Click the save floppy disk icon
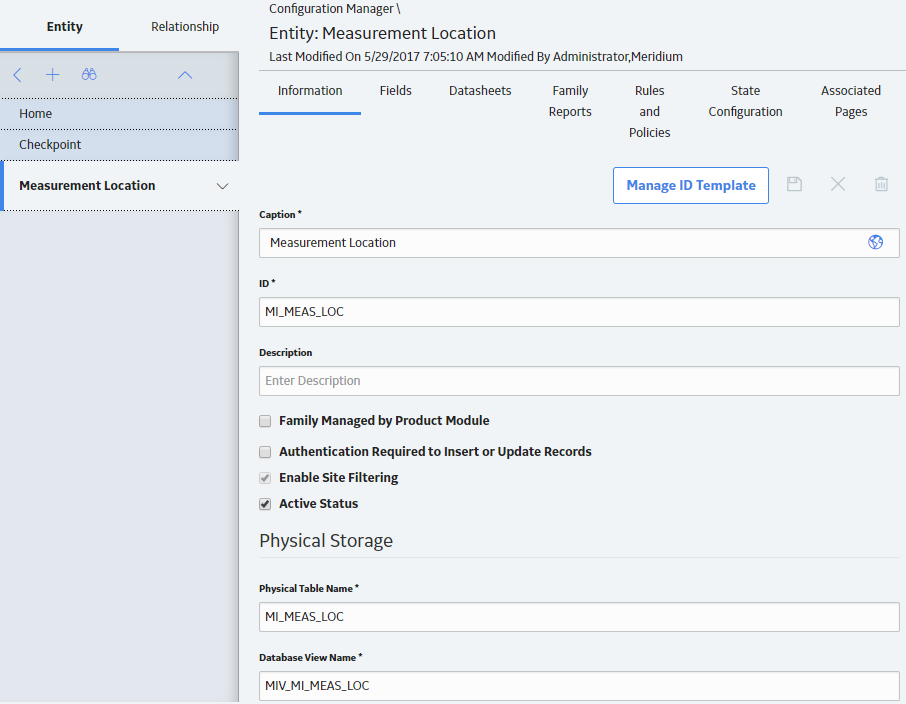Viewport: 906px width, 704px height. click(x=794, y=184)
